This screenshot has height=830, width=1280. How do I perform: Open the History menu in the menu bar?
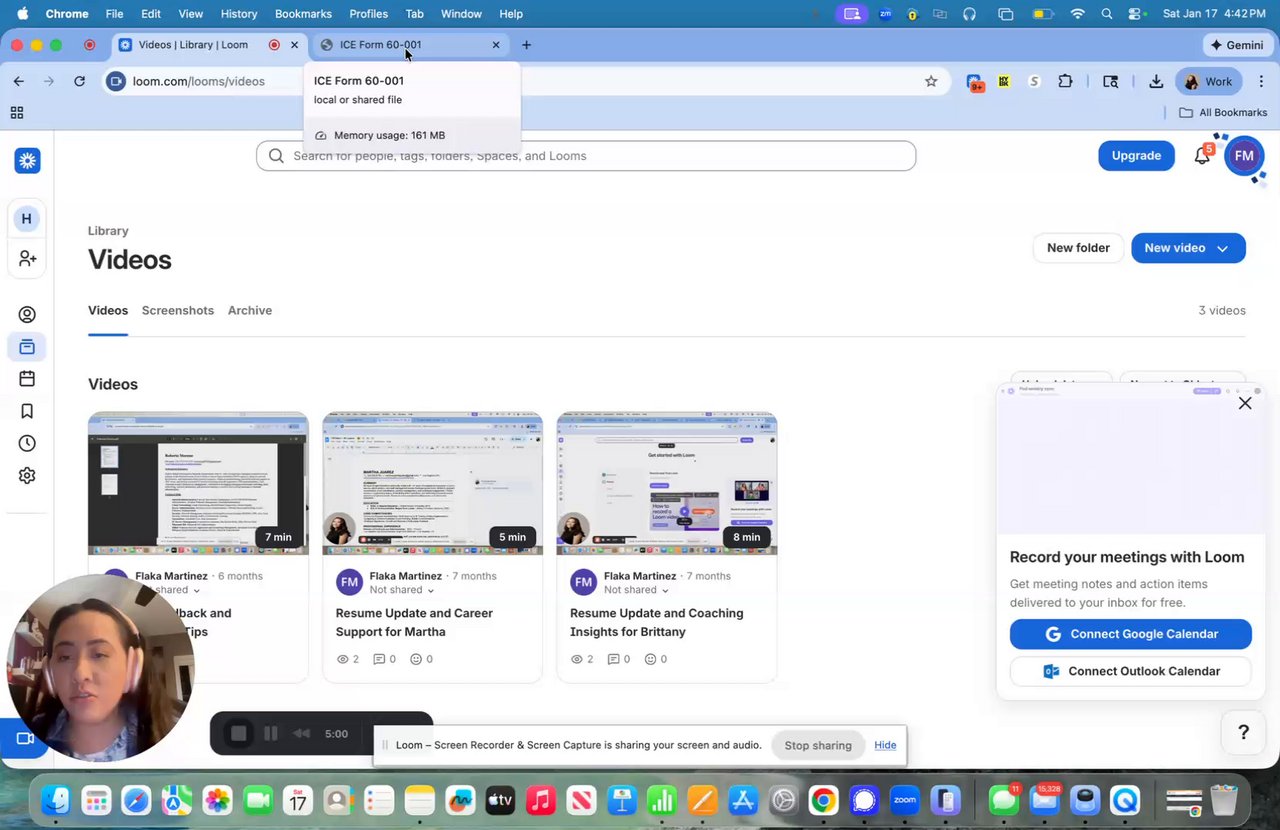[239, 14]
